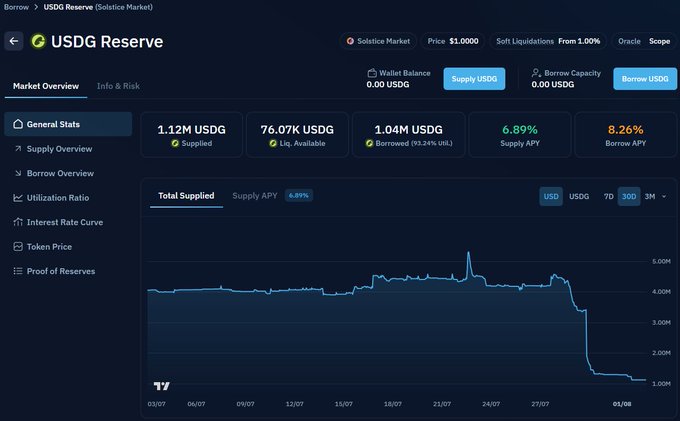Viewport: 680px width, 421px height.
Task: Click the person icon beside Borrow Capacity
Action: pos(536,73)
